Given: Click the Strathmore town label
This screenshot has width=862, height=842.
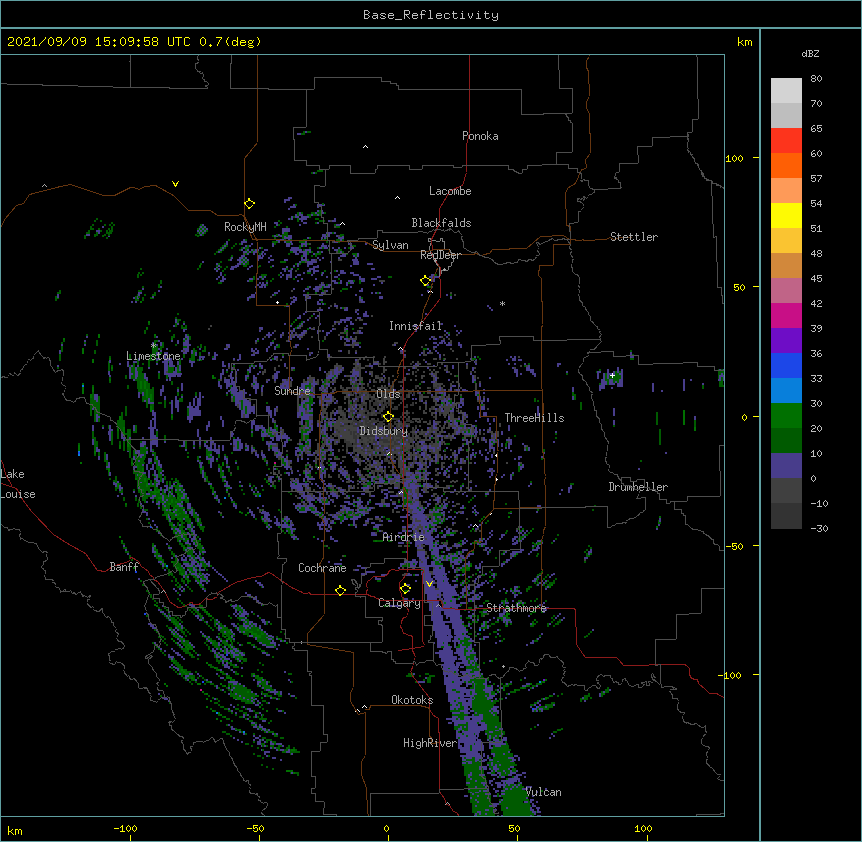Looking at the screenshot, I should click(x=516, y=608).
